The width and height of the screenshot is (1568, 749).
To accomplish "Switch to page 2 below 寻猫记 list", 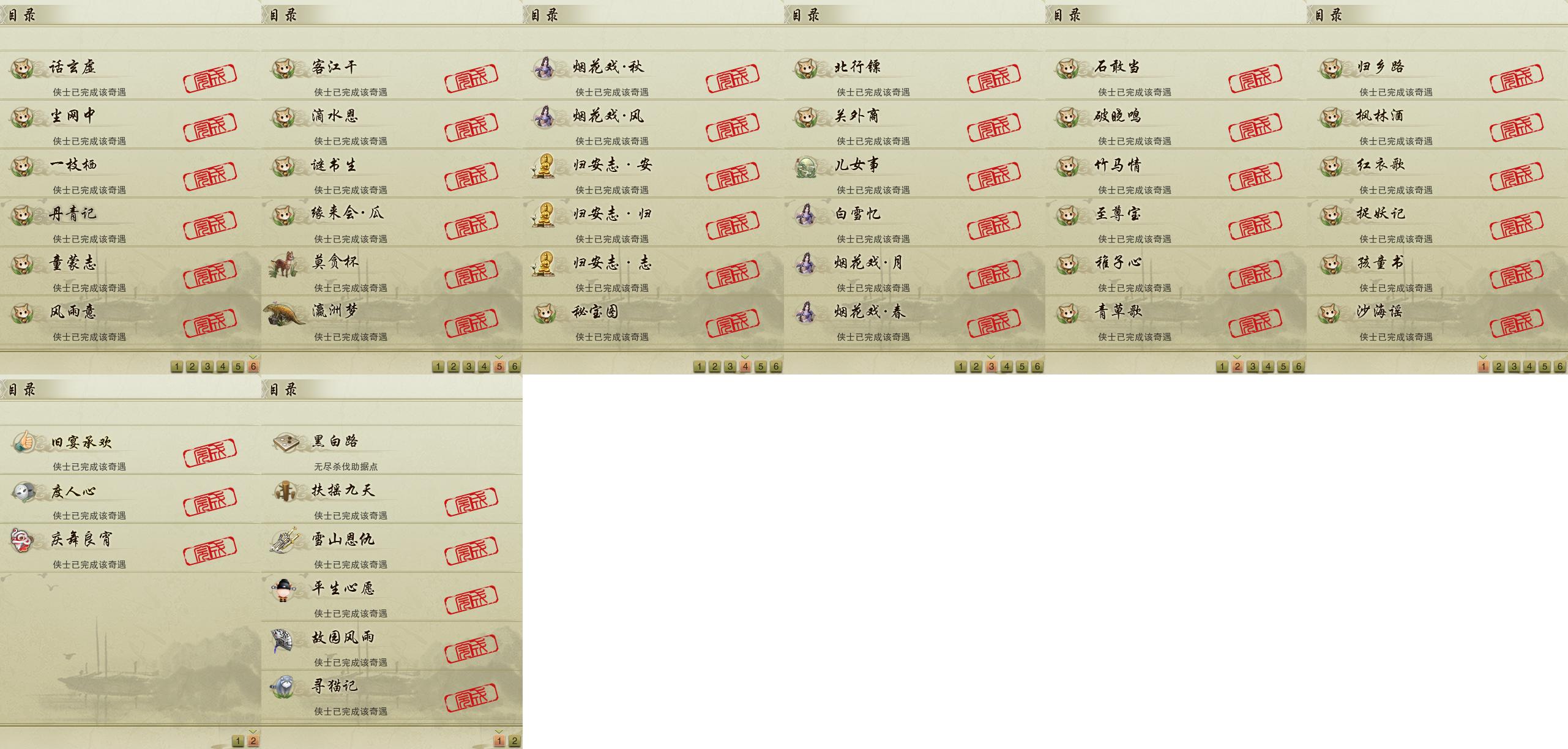I will click(x=515, y=741).
